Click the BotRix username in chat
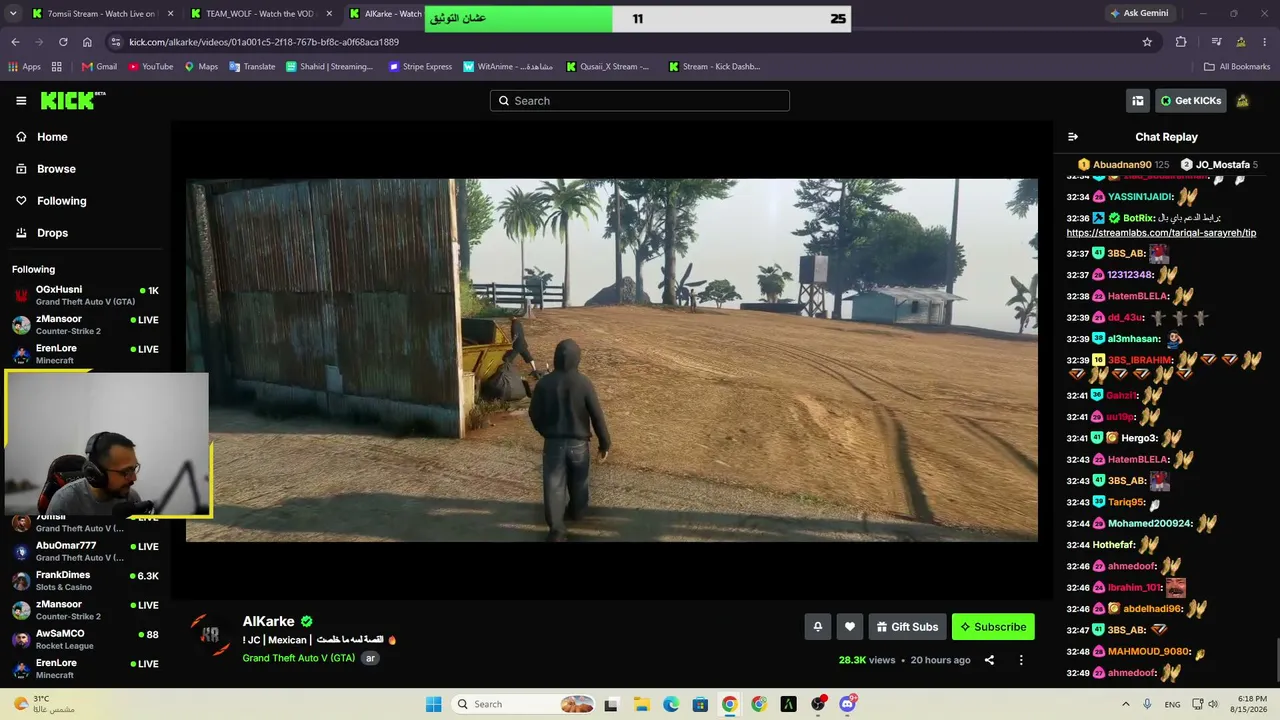This screenshot has width=1280, height=720. [x=1139, y=218]
